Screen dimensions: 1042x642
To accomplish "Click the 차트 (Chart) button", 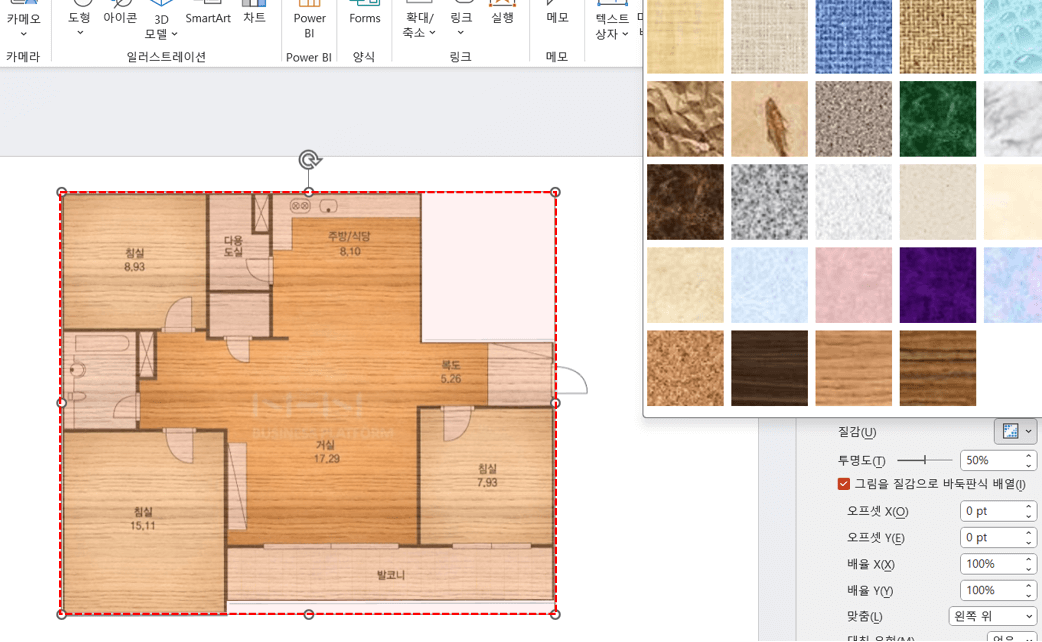I will pyautogui.click(x=254, y=17).
